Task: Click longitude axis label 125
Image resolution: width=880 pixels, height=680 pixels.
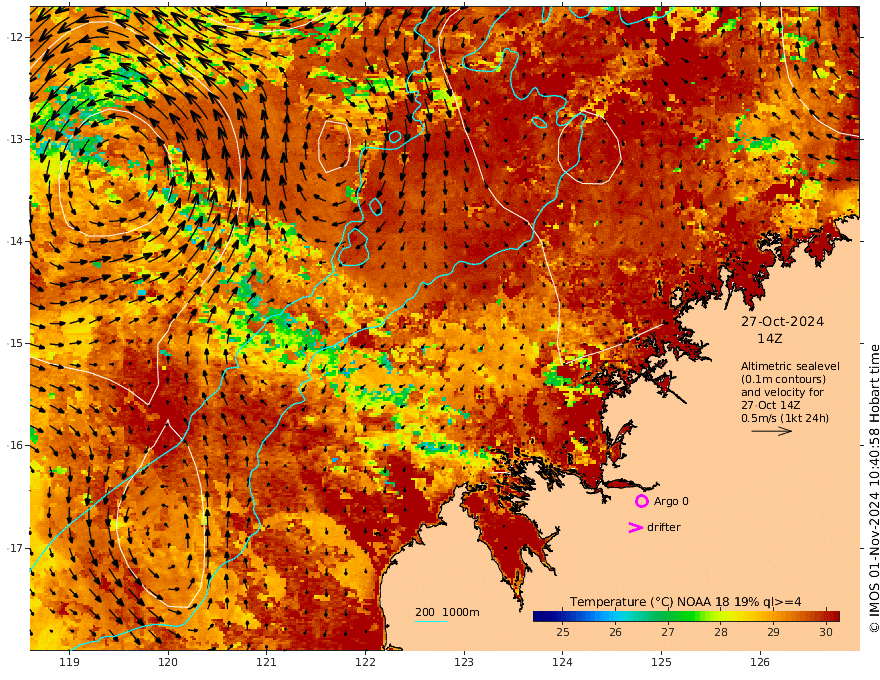Action: [x=661, y=662]
